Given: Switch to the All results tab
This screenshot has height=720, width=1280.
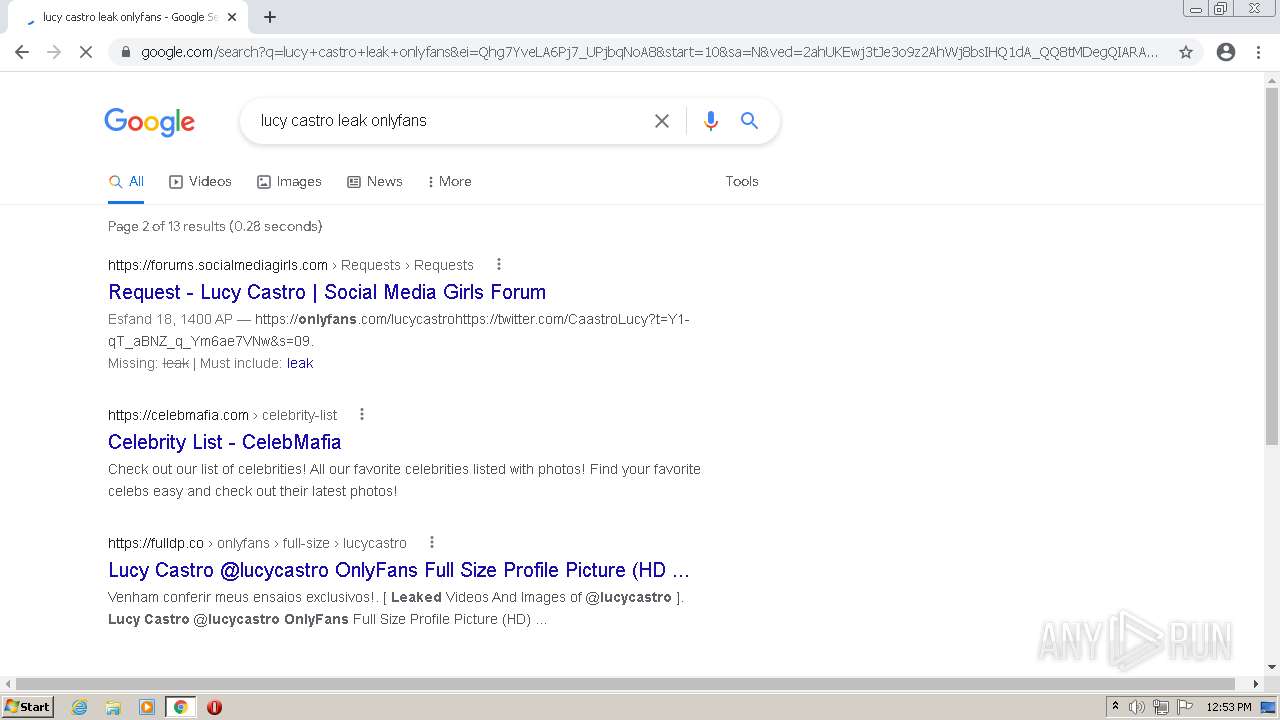Looking at the screenshot, I should click(127, 181).
